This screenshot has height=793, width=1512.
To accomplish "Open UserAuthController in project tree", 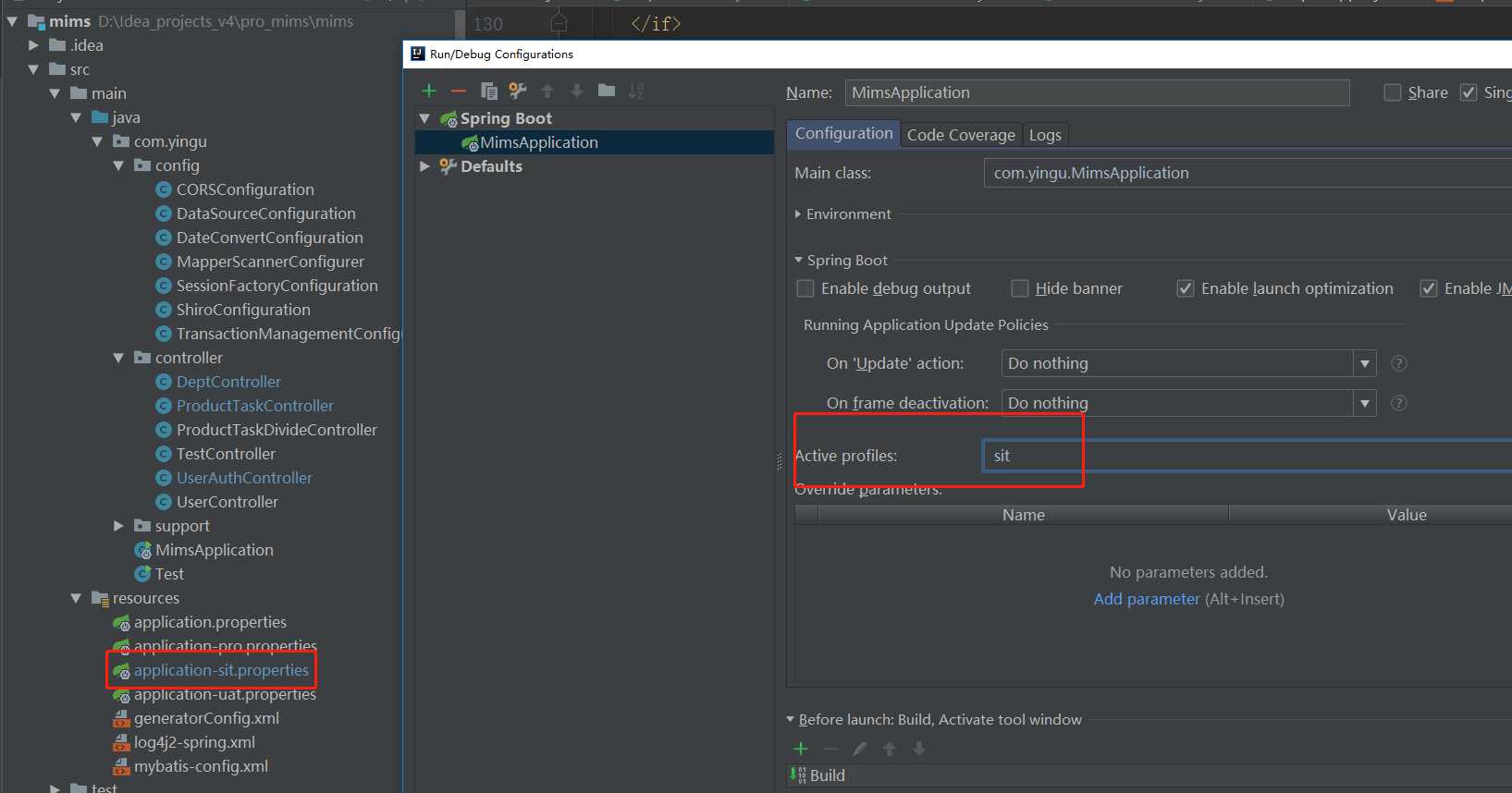I will click(234, 478).
